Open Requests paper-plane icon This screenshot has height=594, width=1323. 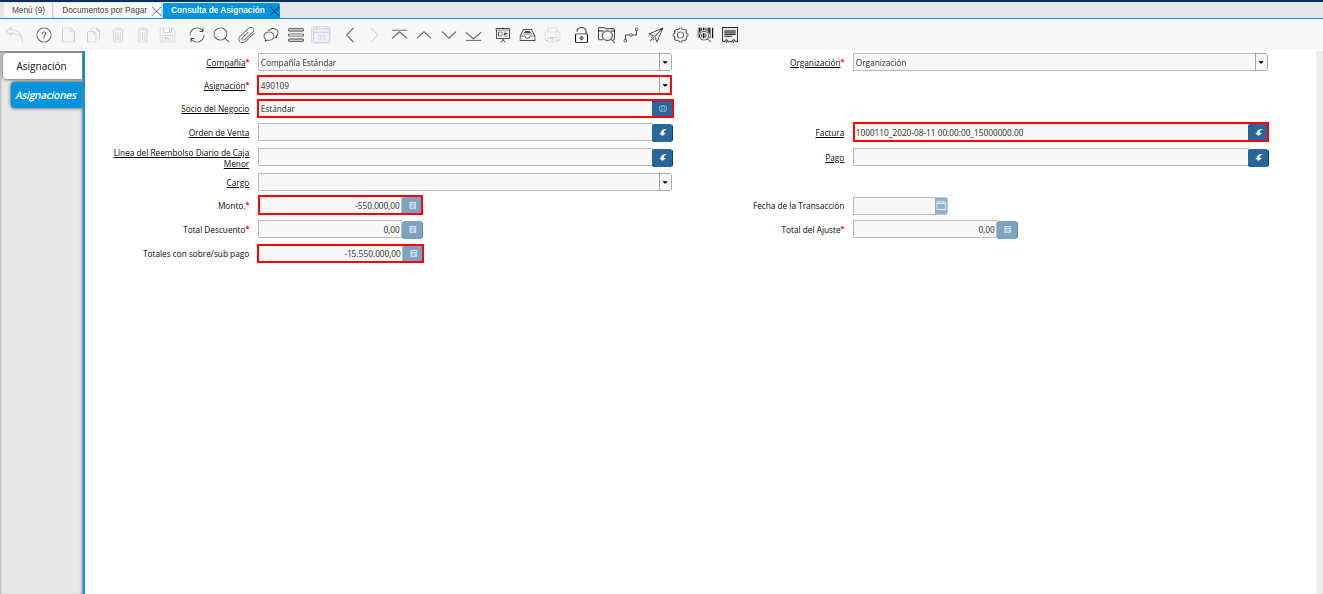pyautogui.click(x=656, y=35)
